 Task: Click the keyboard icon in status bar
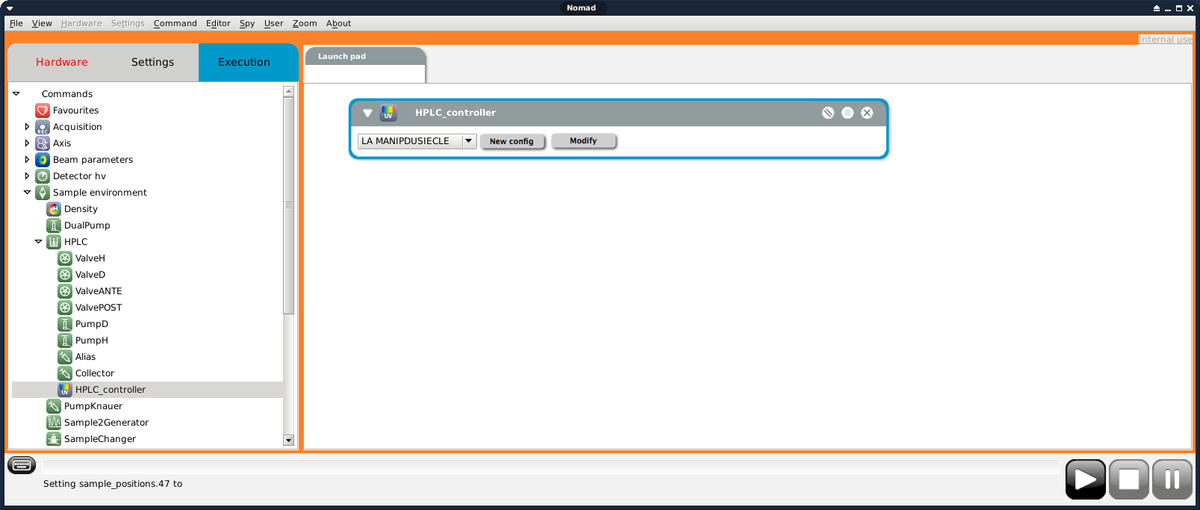[x=21, y=465]
